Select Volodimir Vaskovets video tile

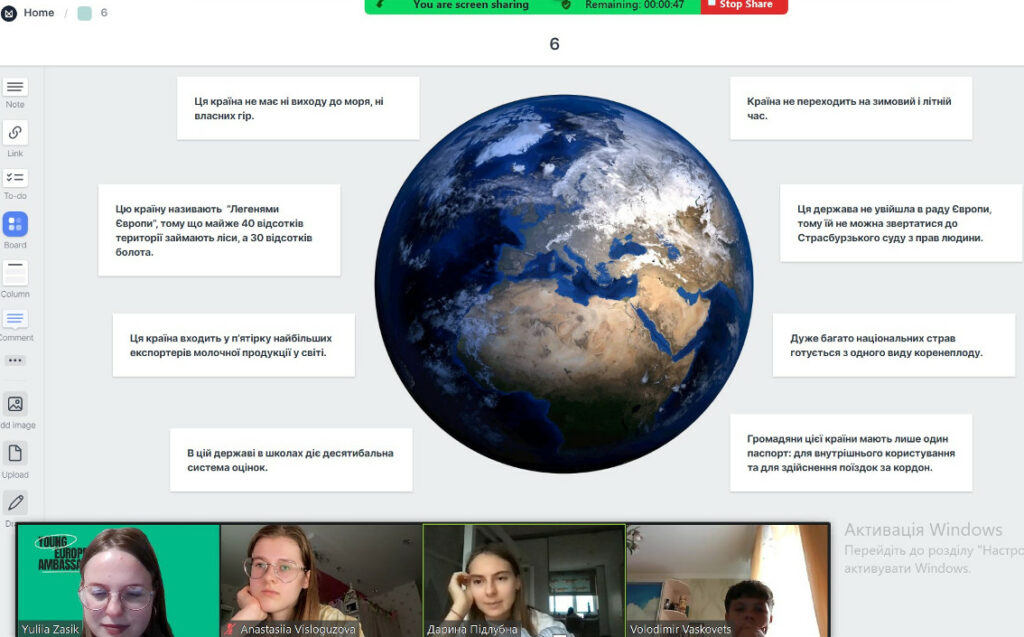click(x=728, y=580)
